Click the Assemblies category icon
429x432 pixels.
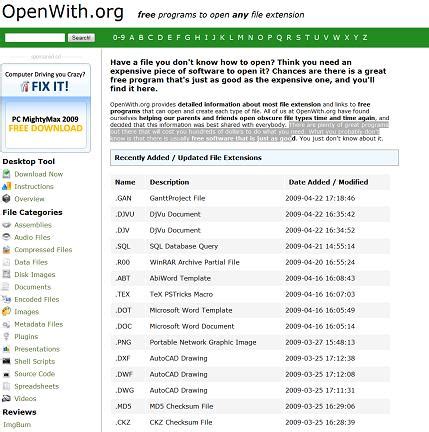coord(6,225)
